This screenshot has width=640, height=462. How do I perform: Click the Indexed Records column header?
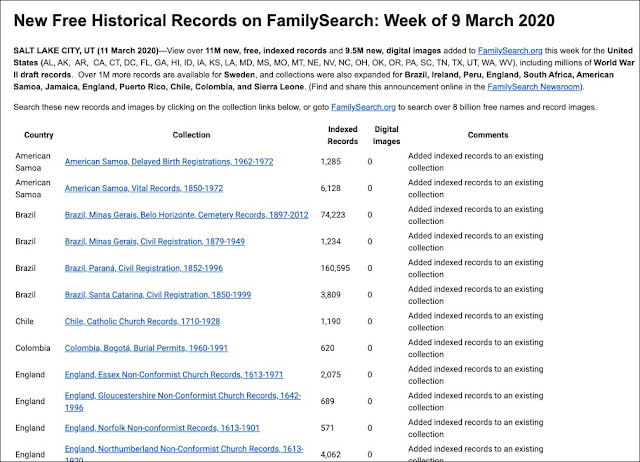[x=342, y=135]
